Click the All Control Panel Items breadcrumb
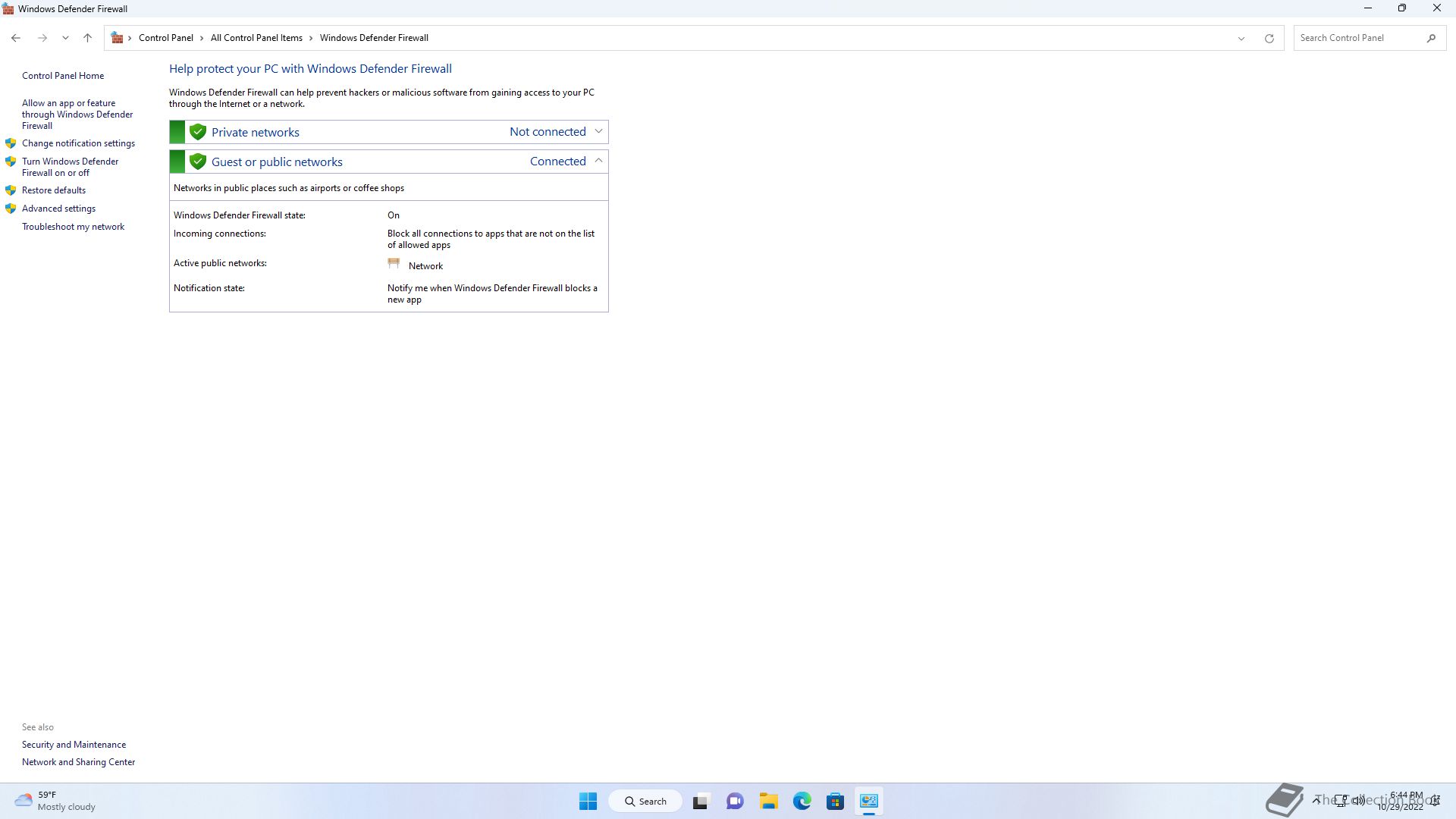The image size is (1456, 819). 256,38
